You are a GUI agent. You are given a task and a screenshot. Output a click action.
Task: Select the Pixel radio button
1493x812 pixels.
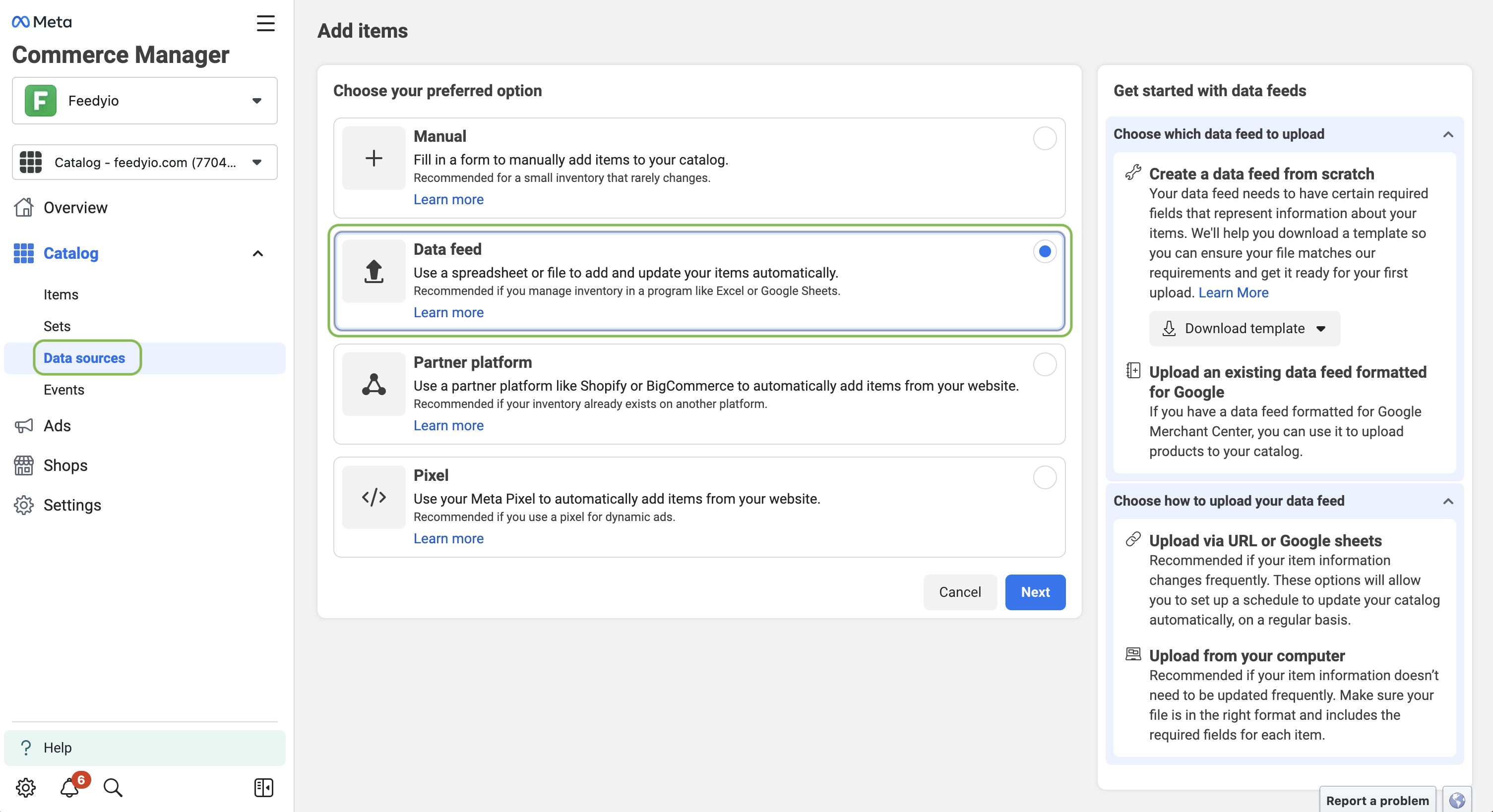[1045, 477]
